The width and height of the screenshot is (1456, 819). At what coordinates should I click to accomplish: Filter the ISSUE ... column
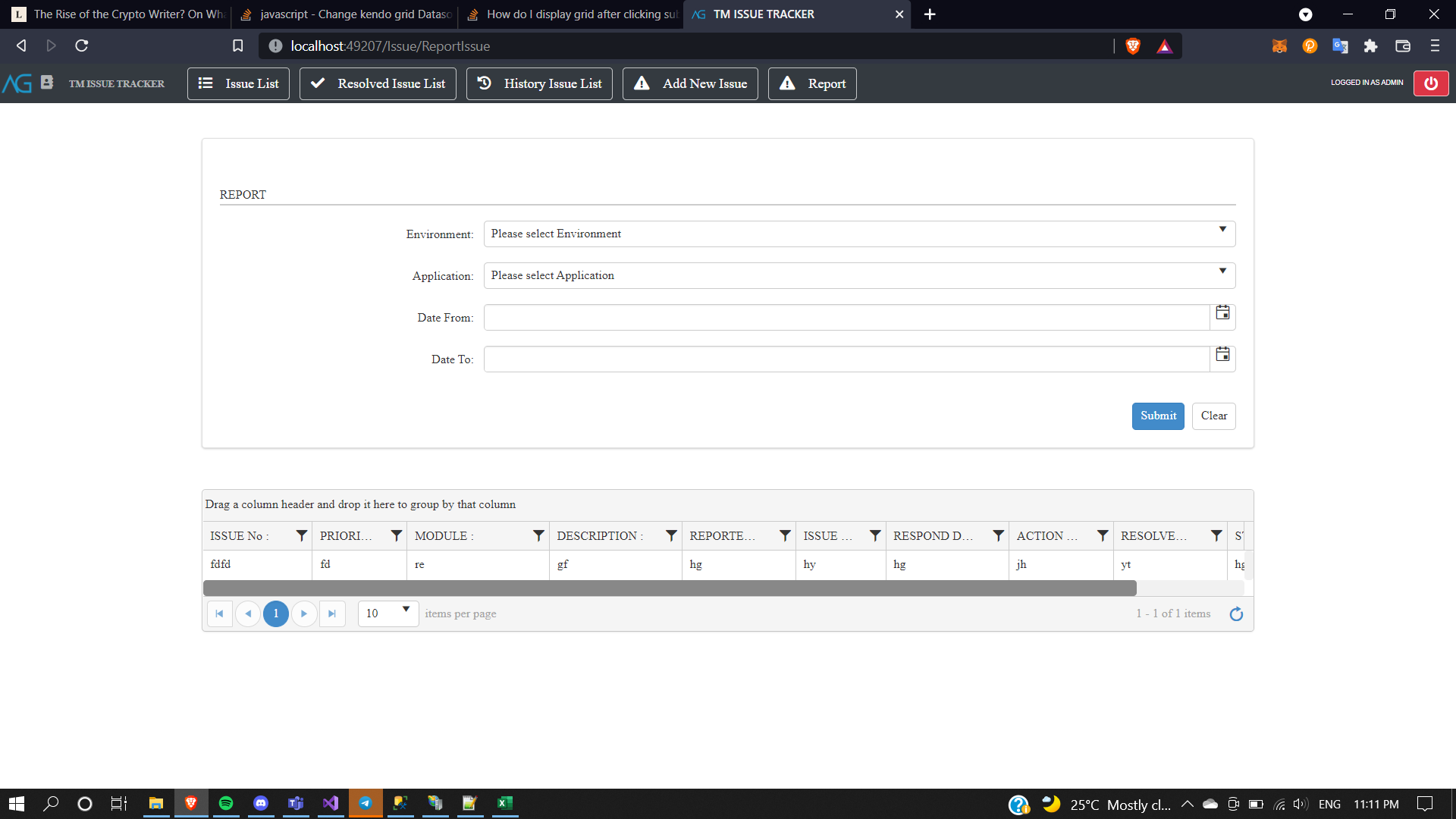[x=875, y=536]
